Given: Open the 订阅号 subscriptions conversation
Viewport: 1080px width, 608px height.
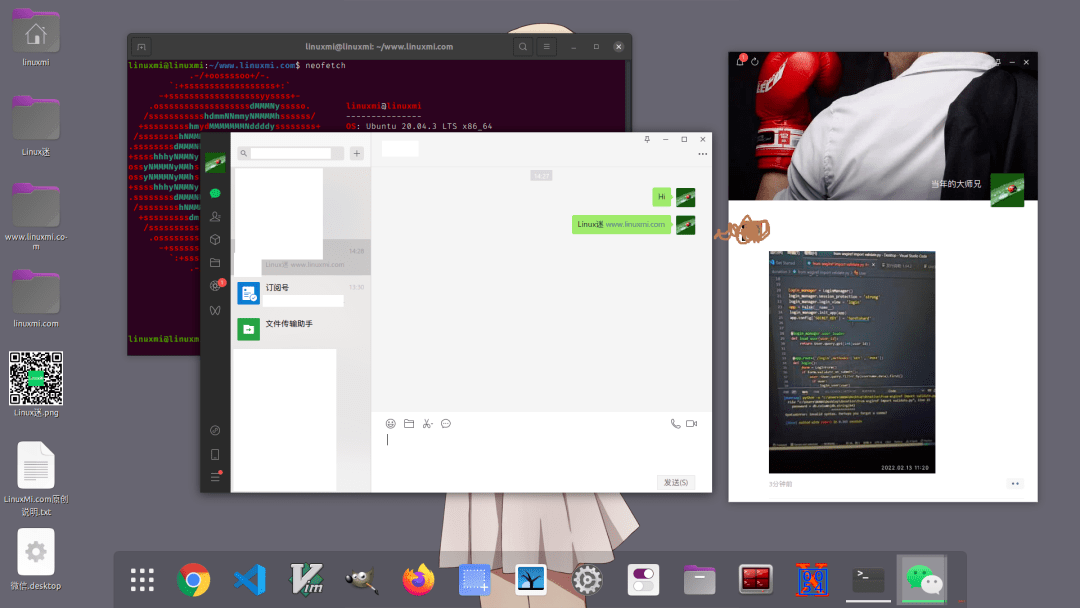Looking at the screenshot, I should tap(301, 293).
